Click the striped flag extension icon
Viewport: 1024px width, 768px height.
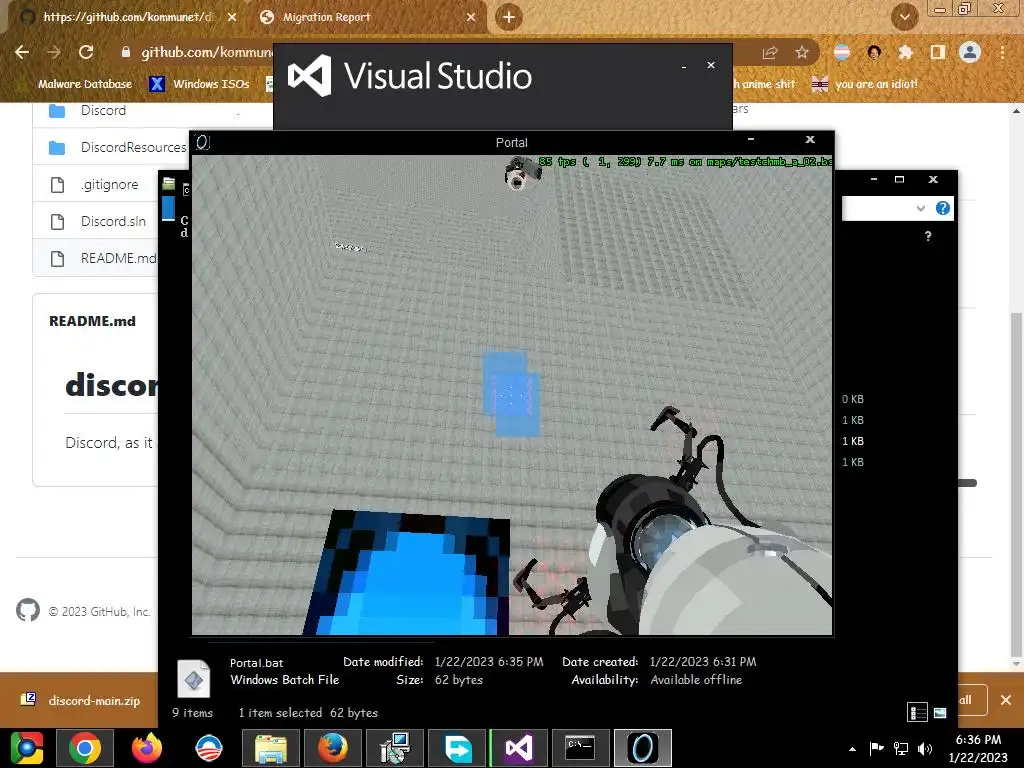[x=842, y=52]
